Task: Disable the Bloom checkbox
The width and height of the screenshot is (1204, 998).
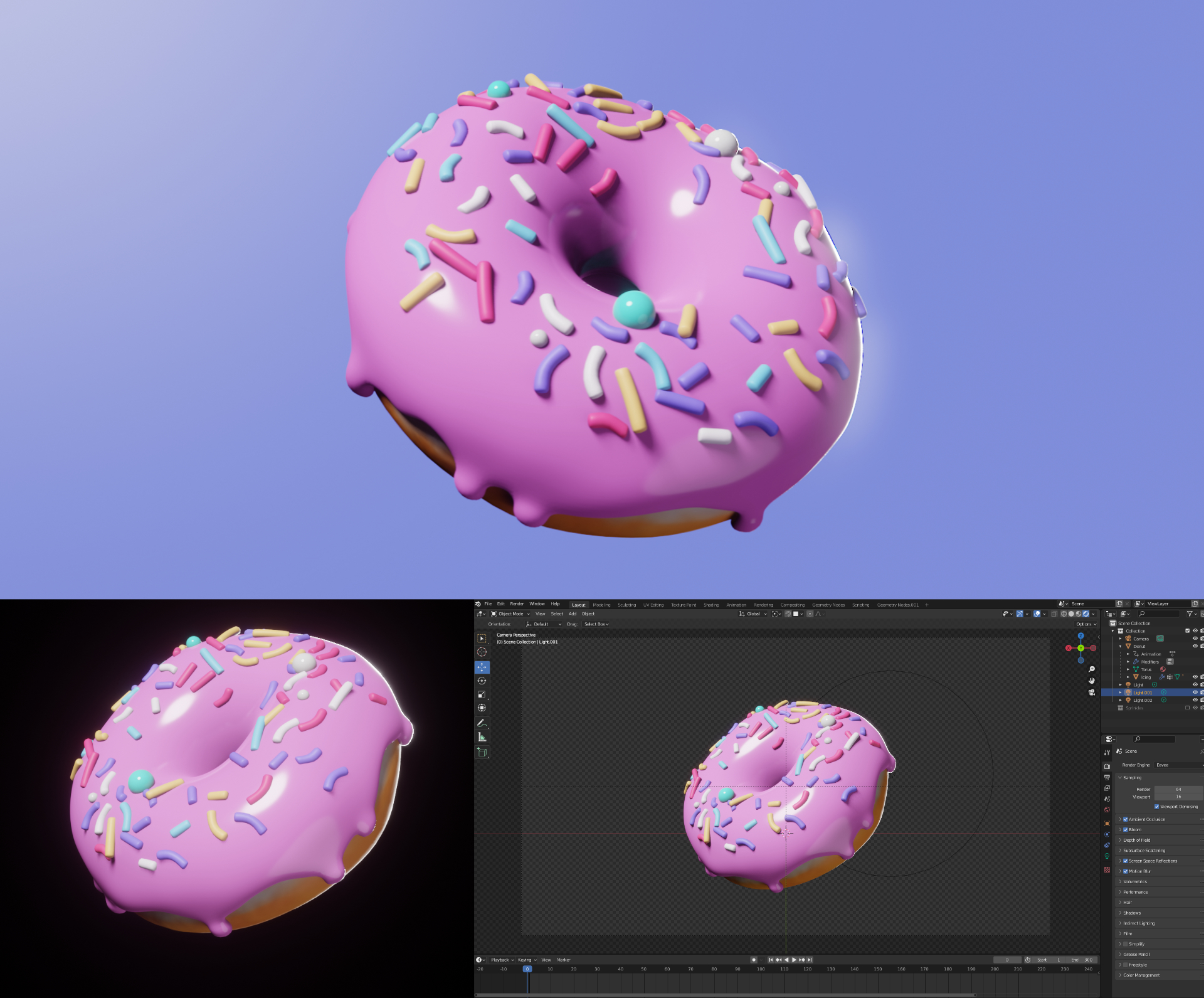Action: coord(1126,829)
